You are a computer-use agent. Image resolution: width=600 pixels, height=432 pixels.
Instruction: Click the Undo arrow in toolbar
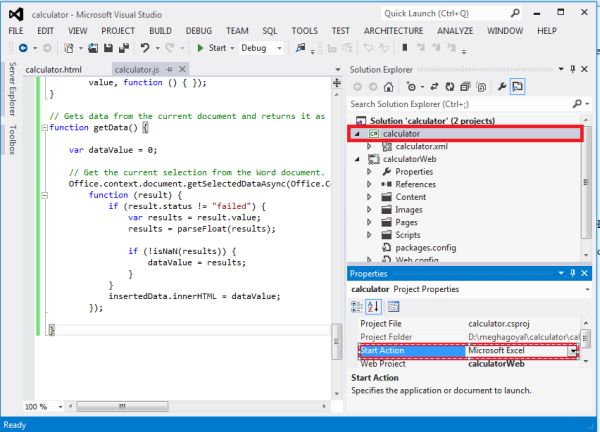pyautogui.click(x=146, y=47)
